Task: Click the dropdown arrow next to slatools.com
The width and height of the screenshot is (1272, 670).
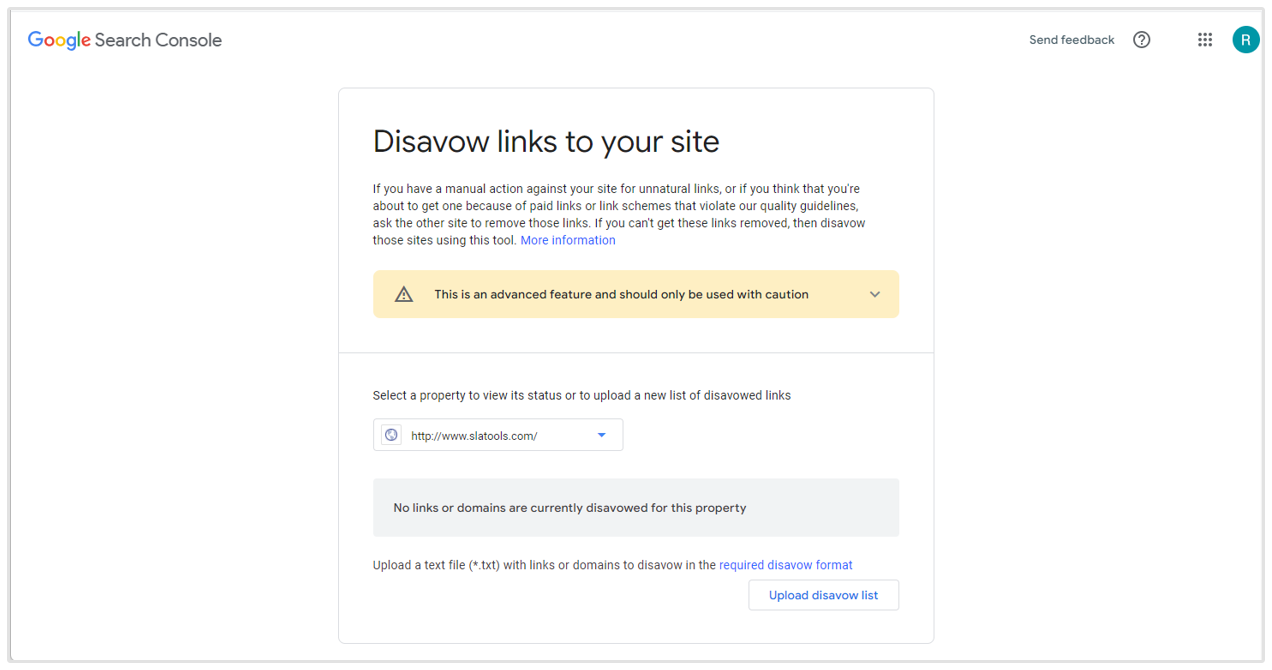Action: coord(601,434)
